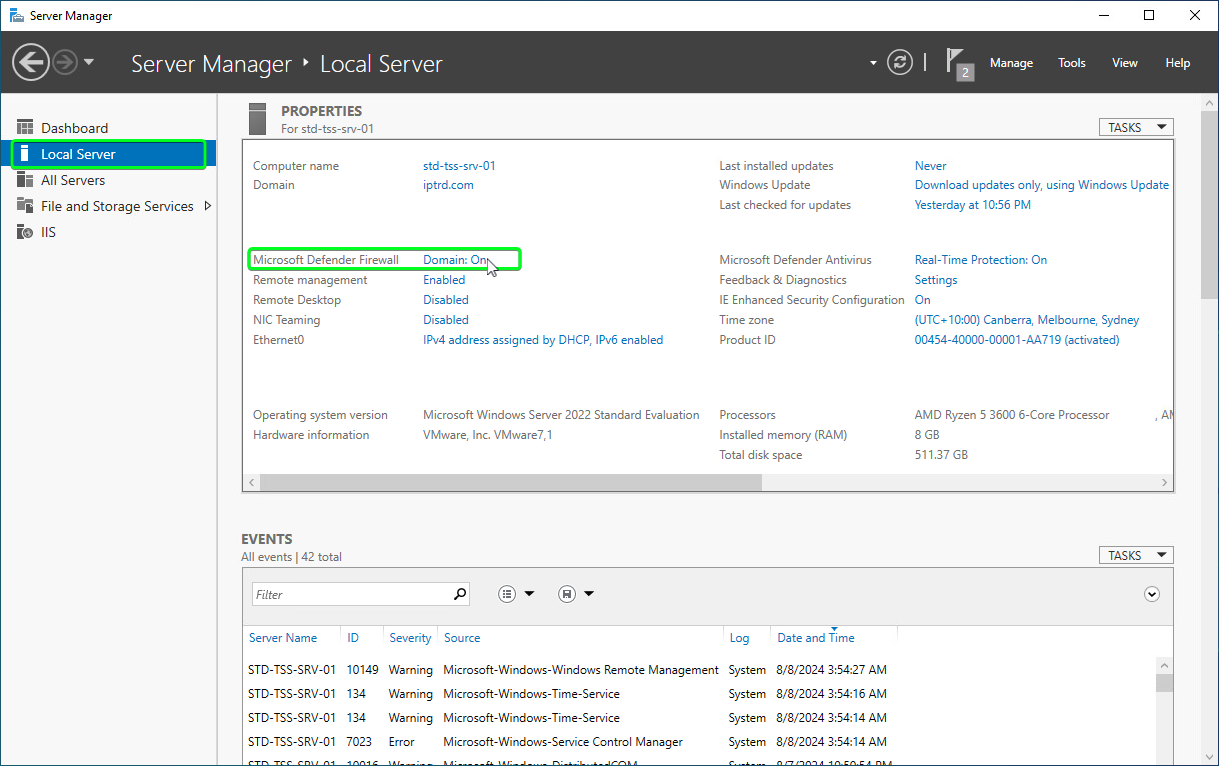Expand the Events filter chevron button

point(1152,594)
